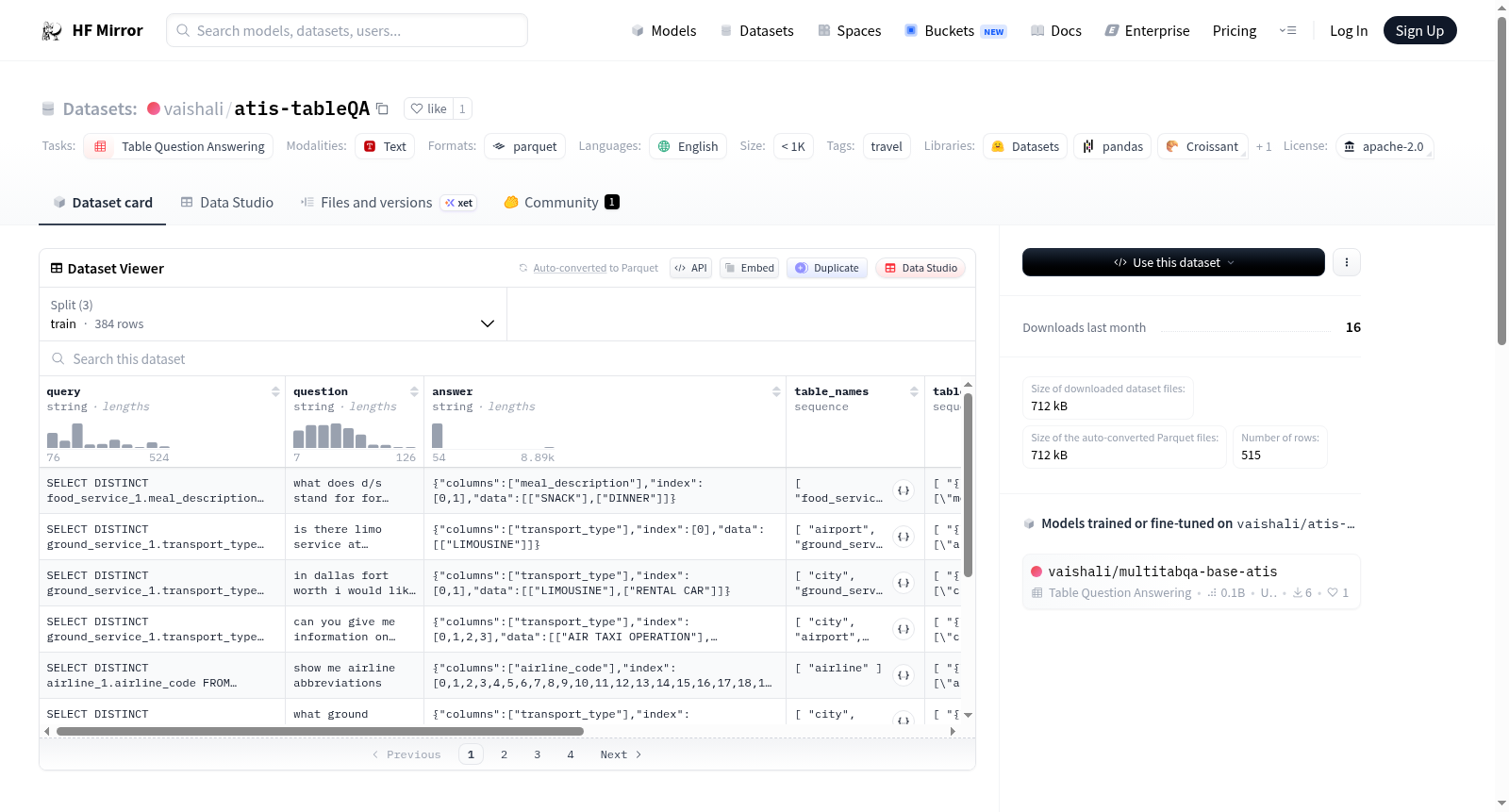The height and width of the screenshot is (812, 1509).
Task: Select the Text modality tag
Action: coord(385,146)
